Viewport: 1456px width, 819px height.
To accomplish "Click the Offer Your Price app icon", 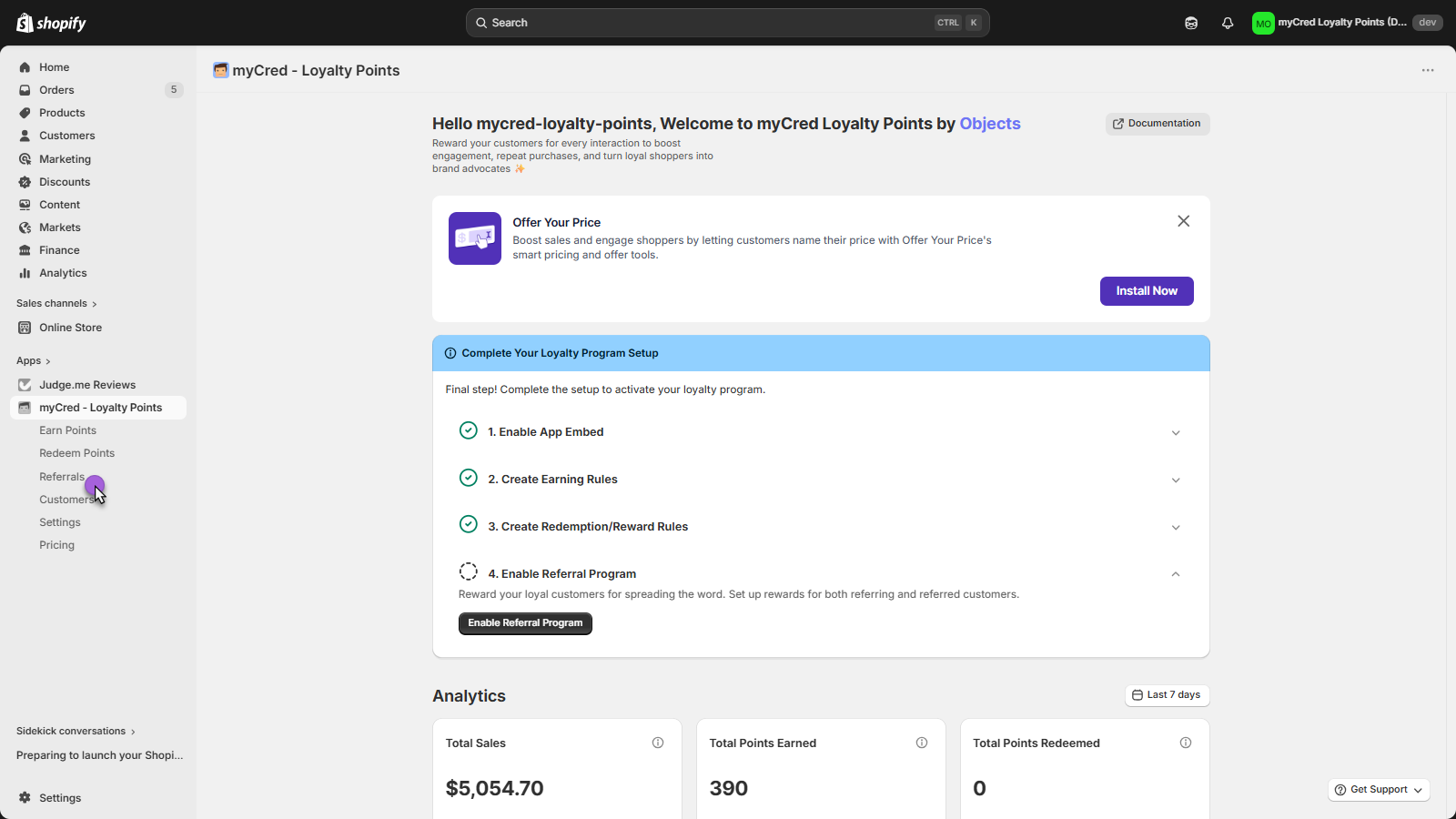I will point(474,238).
